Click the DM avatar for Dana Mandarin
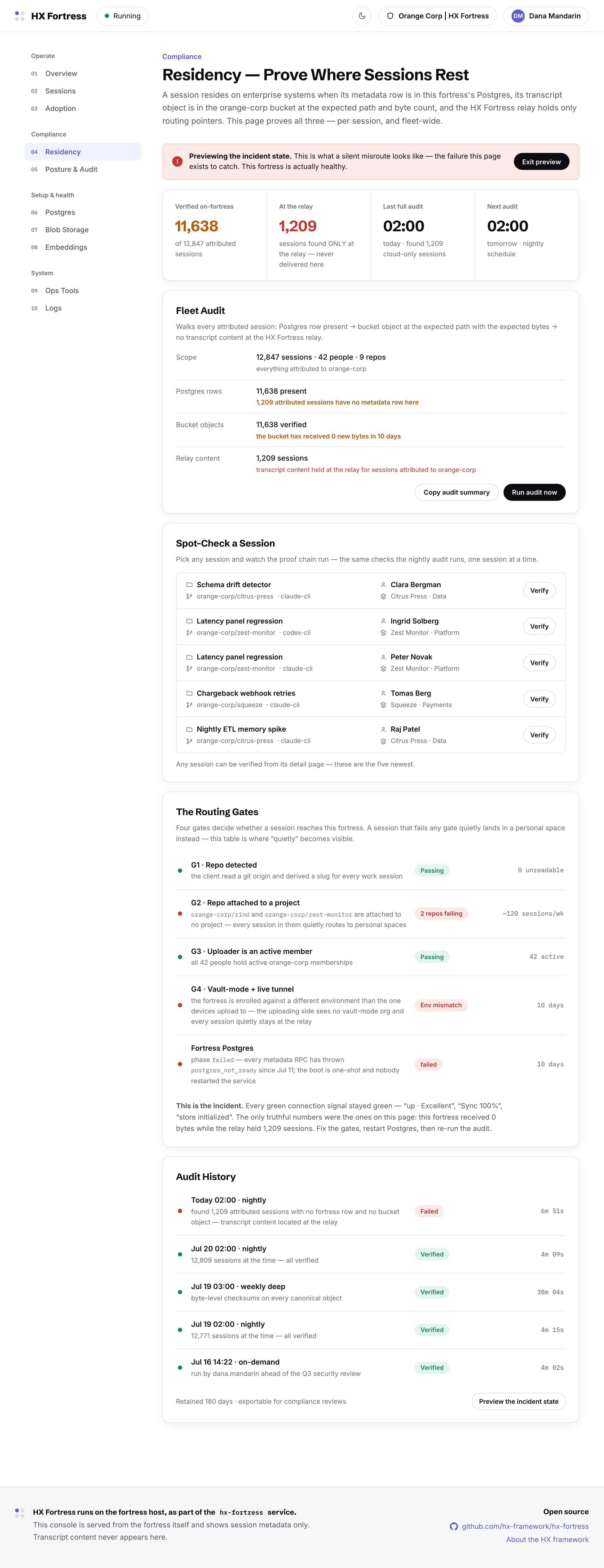 coord(518,16)
